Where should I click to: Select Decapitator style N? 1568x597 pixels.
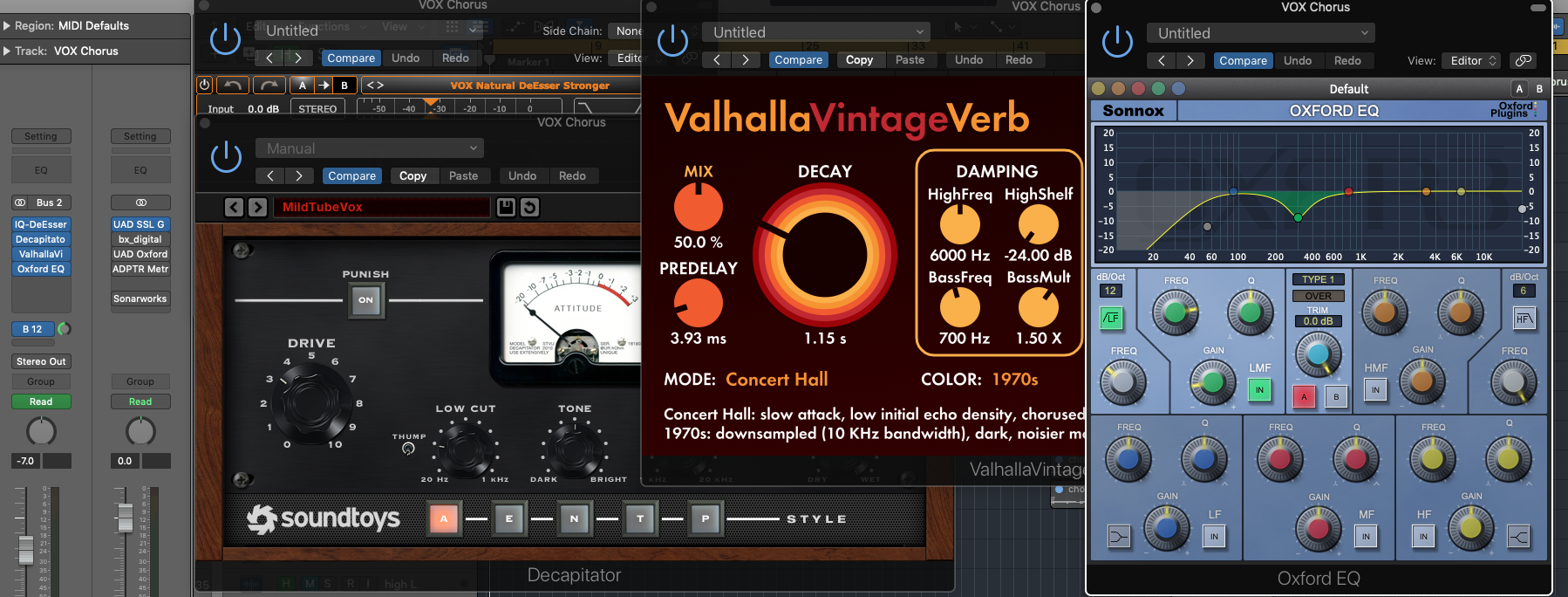click(x=574, y=518)
